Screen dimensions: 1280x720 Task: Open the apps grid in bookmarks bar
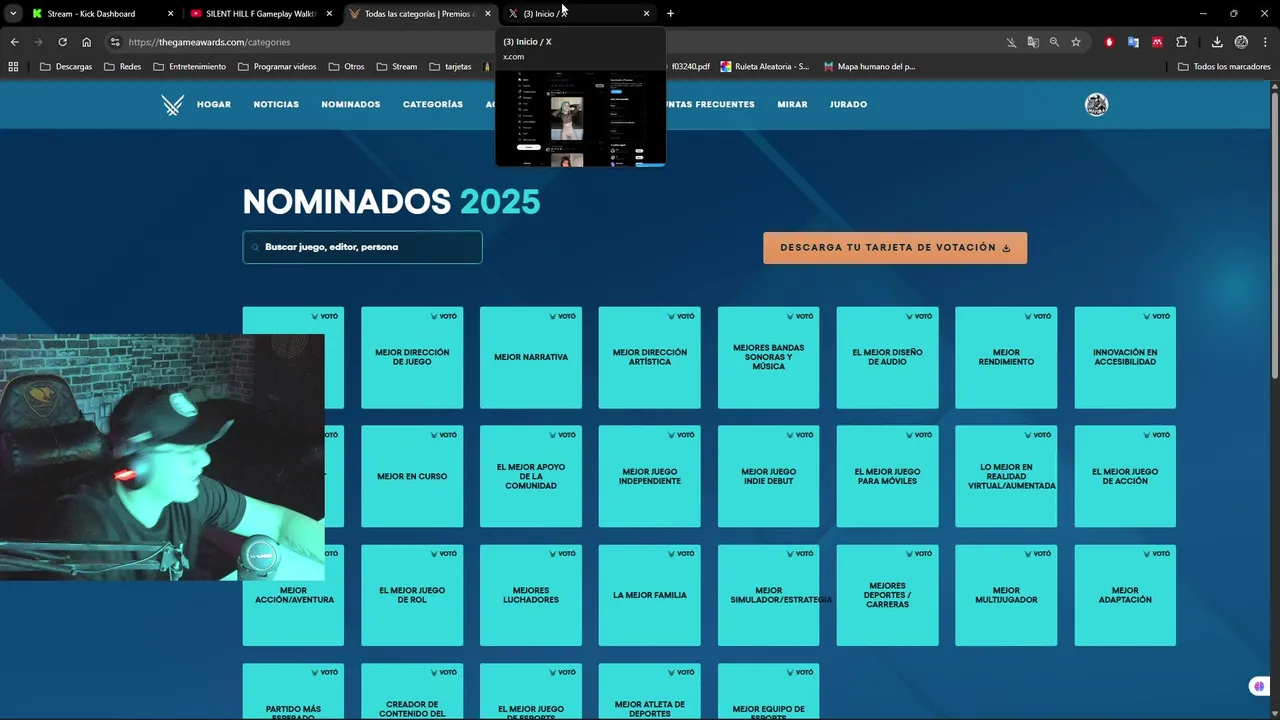[13, 67]
